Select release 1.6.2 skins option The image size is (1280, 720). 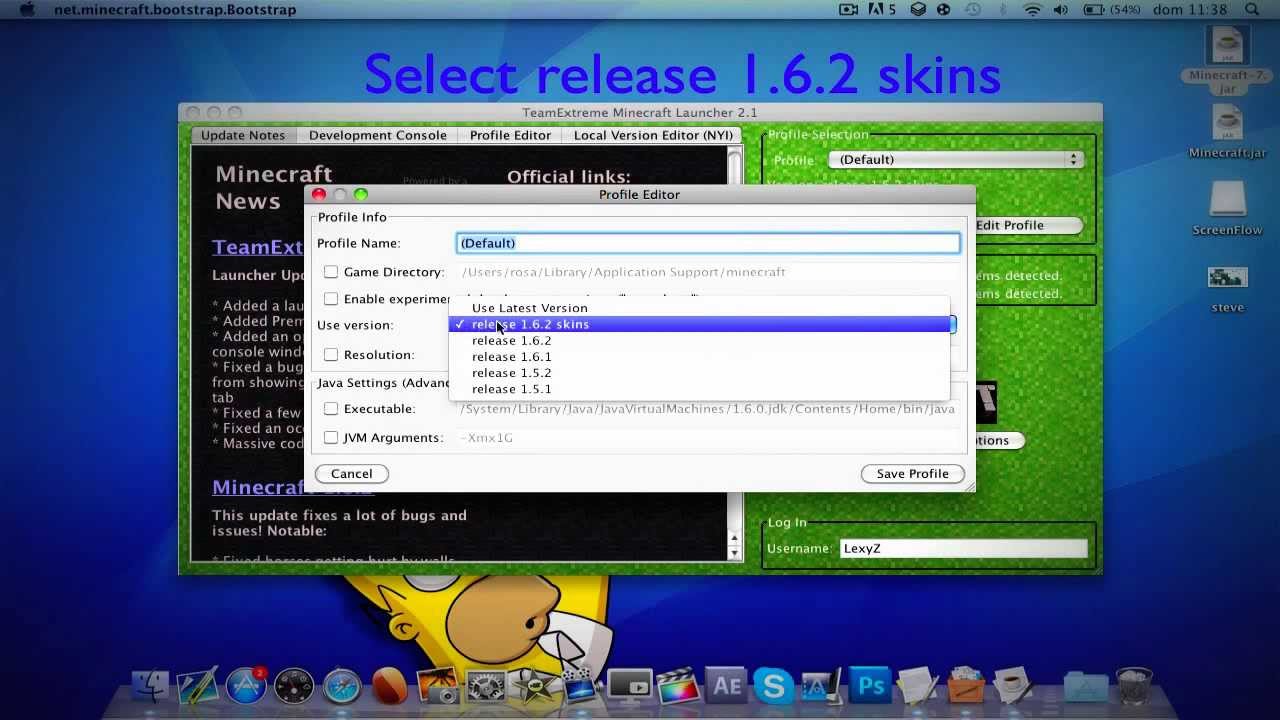[699, 324]
